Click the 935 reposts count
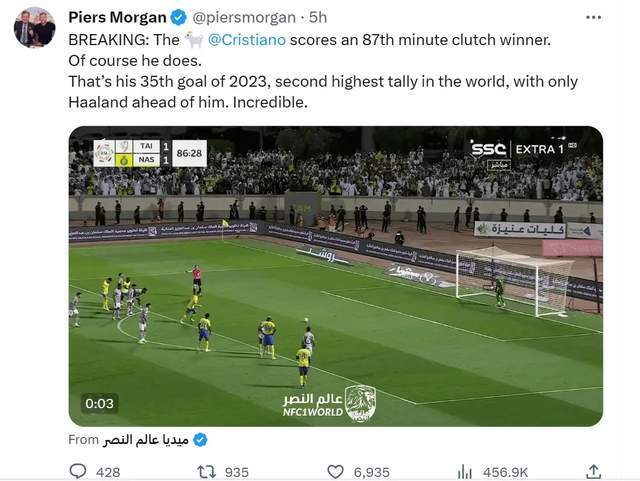 pos(237,472)
